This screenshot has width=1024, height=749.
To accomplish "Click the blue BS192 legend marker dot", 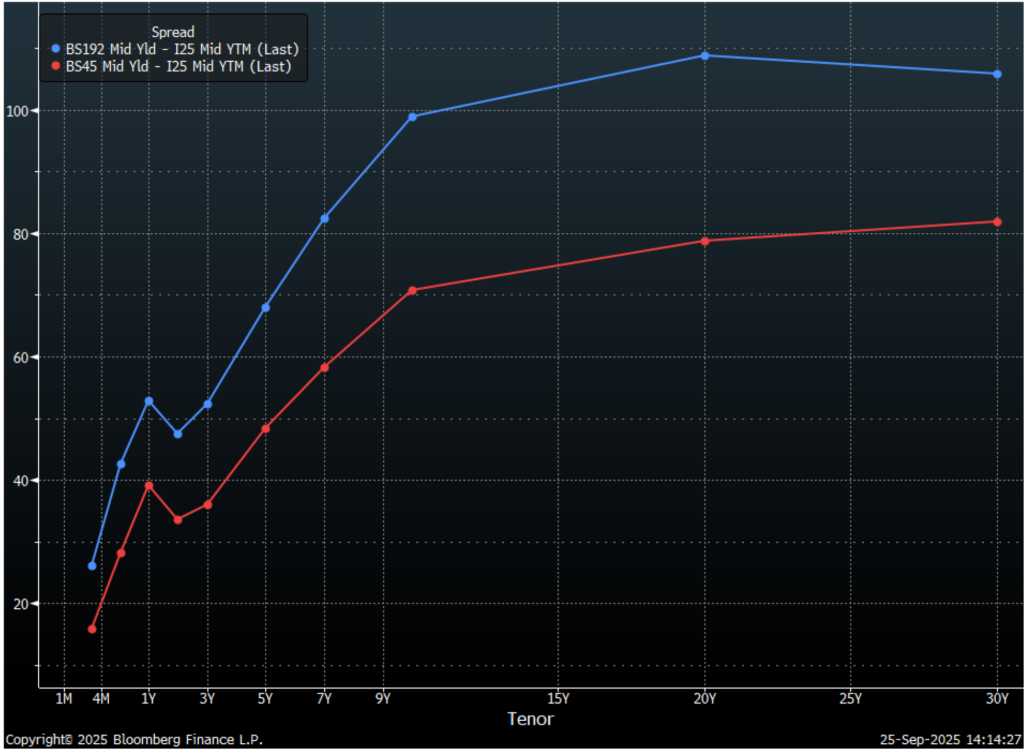I will point(56,49).
